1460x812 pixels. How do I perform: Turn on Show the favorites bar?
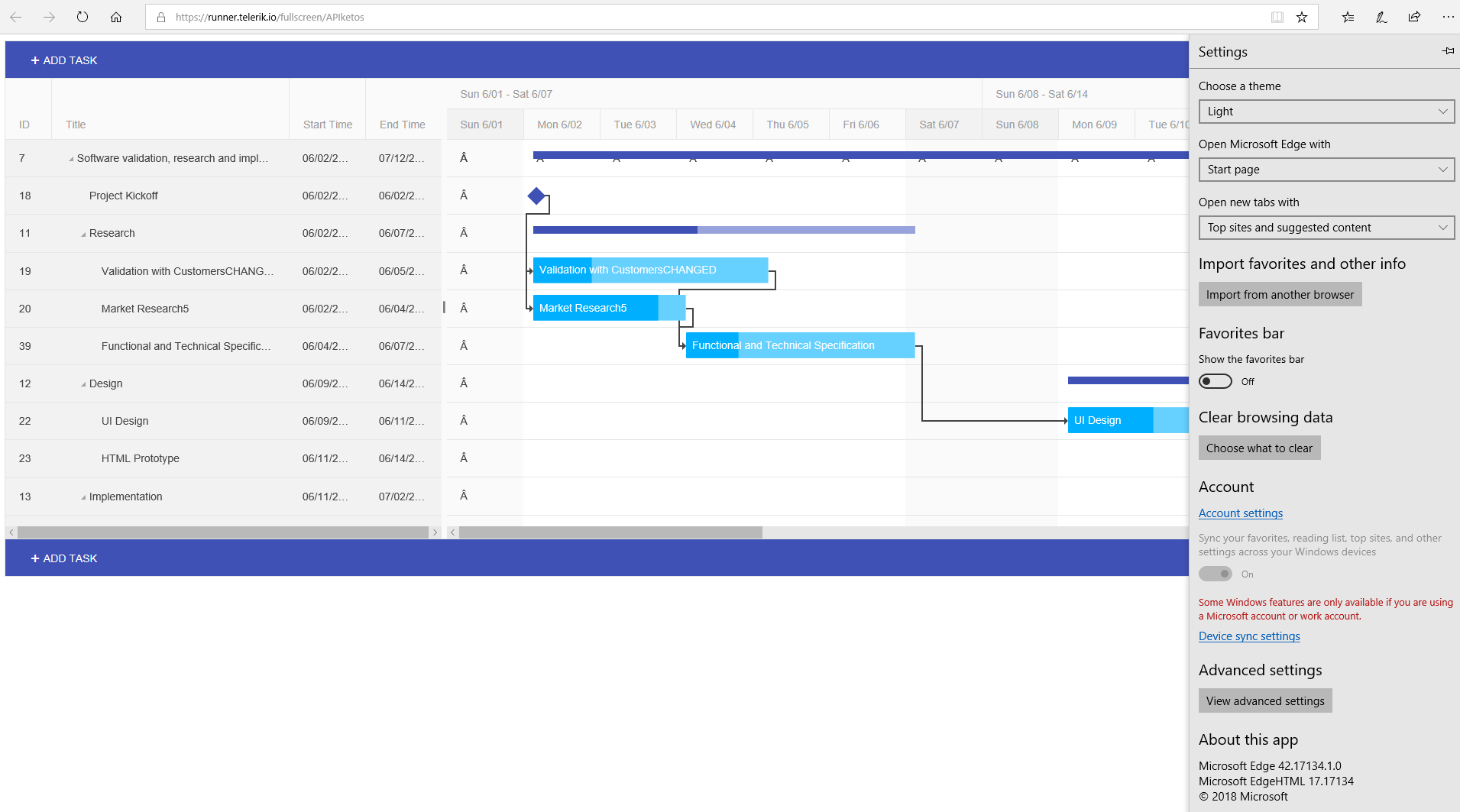1215,380
